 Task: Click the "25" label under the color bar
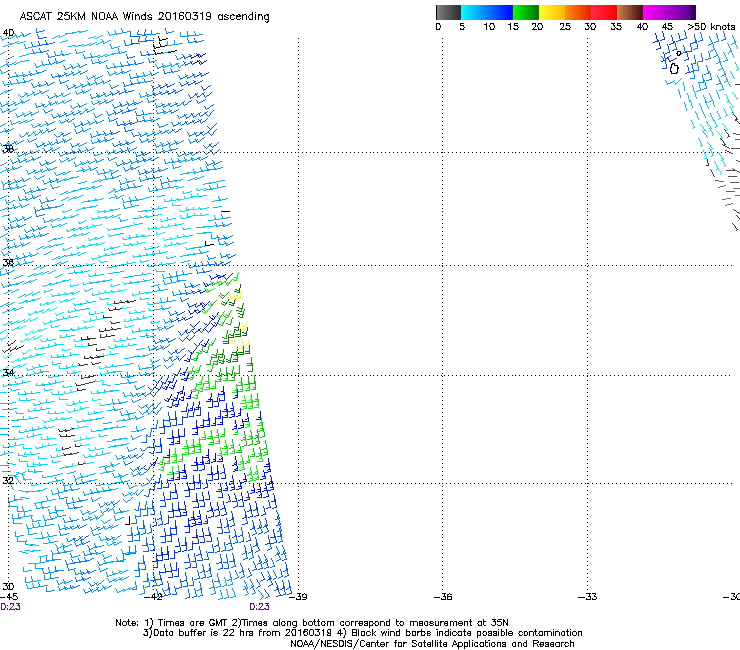pos(565,27)
